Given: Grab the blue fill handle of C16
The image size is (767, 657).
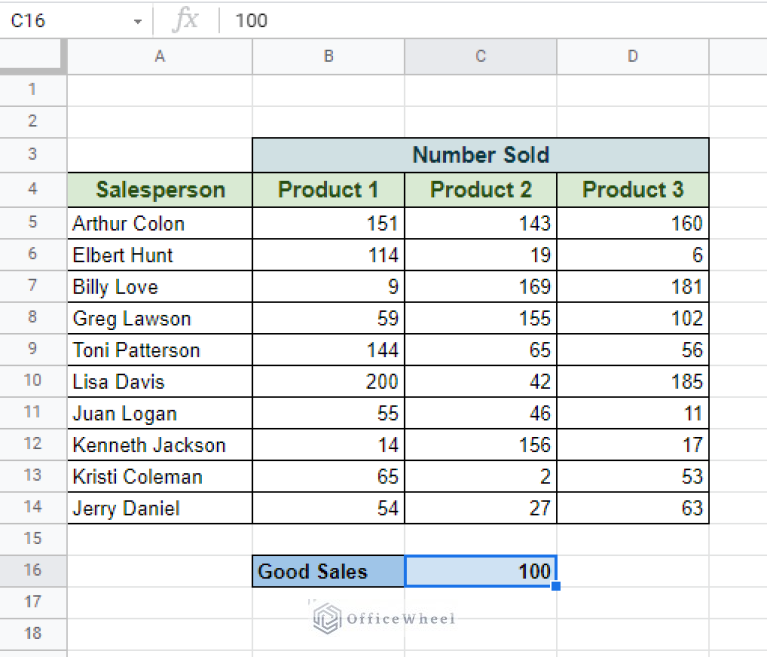Looking at the screenshot, I should 556,586.
